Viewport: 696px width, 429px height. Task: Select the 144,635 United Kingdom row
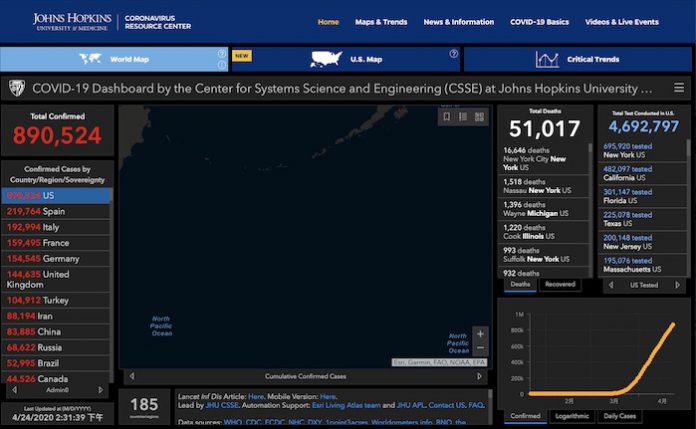pos(56,279)
